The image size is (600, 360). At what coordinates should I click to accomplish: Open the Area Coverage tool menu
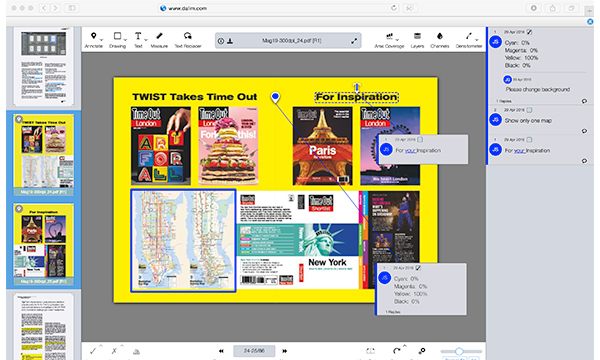pos(389,36)
